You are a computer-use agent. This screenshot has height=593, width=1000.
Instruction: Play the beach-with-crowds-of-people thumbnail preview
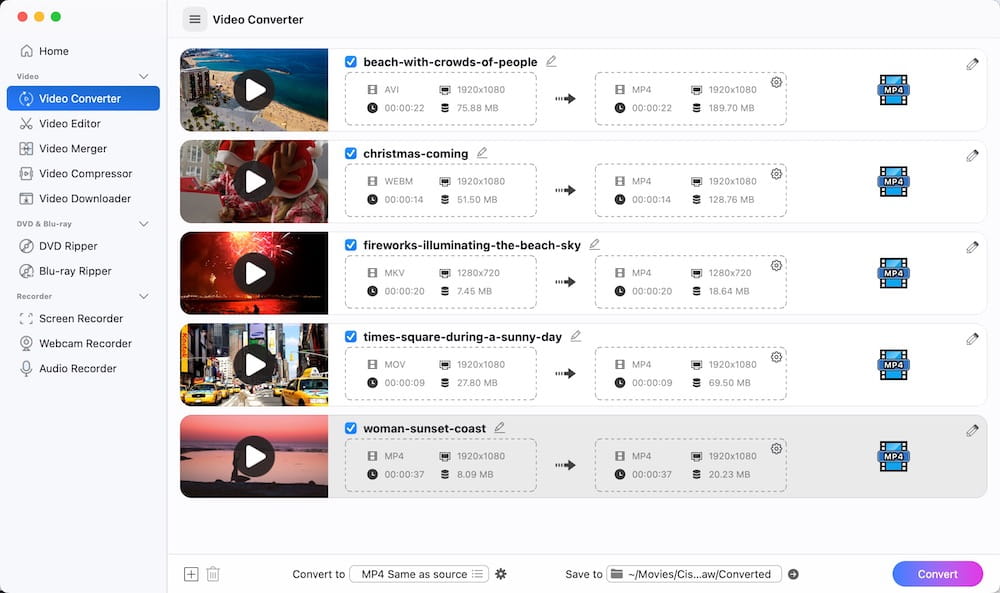[254, 90]
